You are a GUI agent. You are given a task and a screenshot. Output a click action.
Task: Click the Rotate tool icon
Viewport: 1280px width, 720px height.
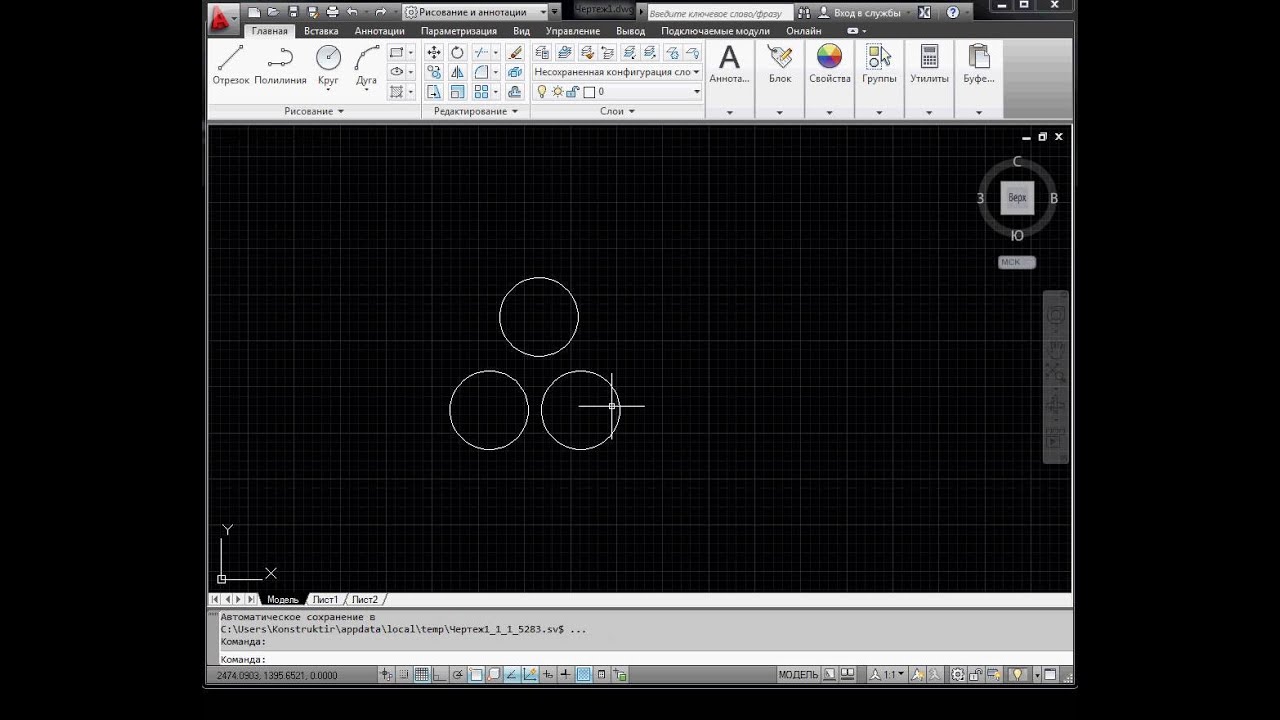pyautogui.click(x=457, y=53)
